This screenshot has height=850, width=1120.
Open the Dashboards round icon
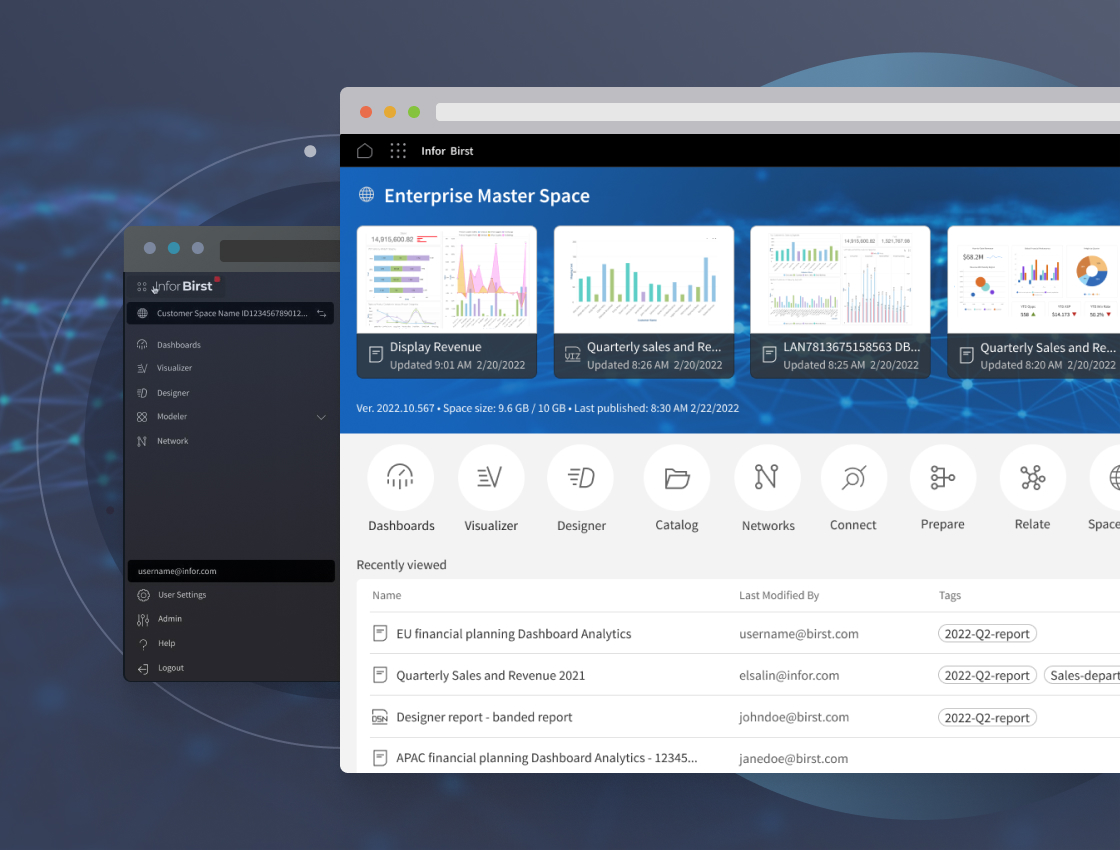(400, 477)
